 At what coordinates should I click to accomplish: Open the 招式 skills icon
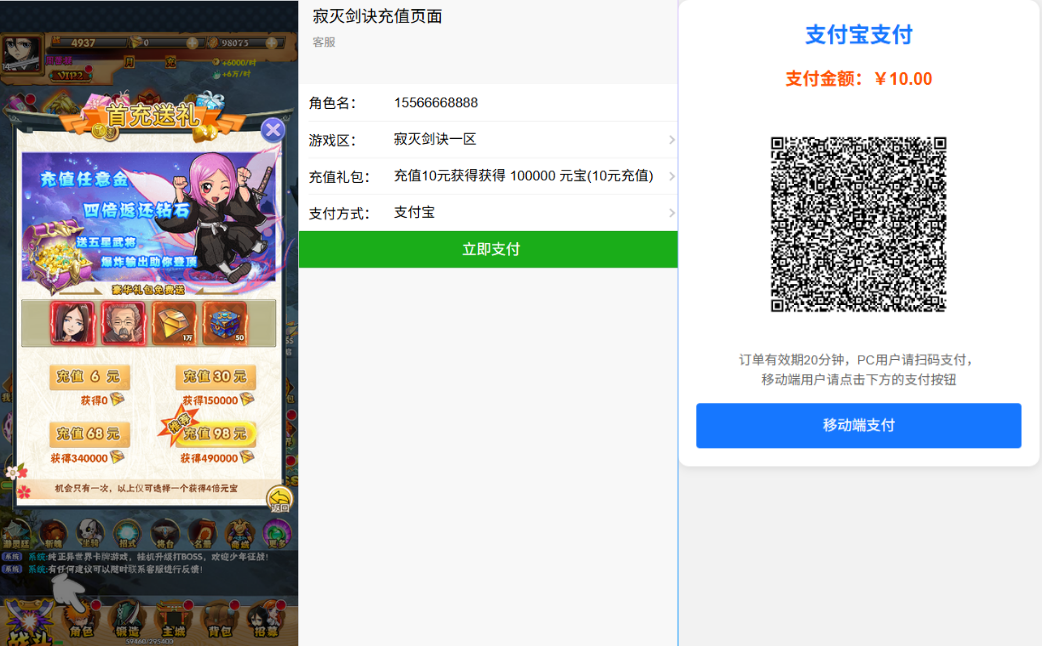click(128, 534)
